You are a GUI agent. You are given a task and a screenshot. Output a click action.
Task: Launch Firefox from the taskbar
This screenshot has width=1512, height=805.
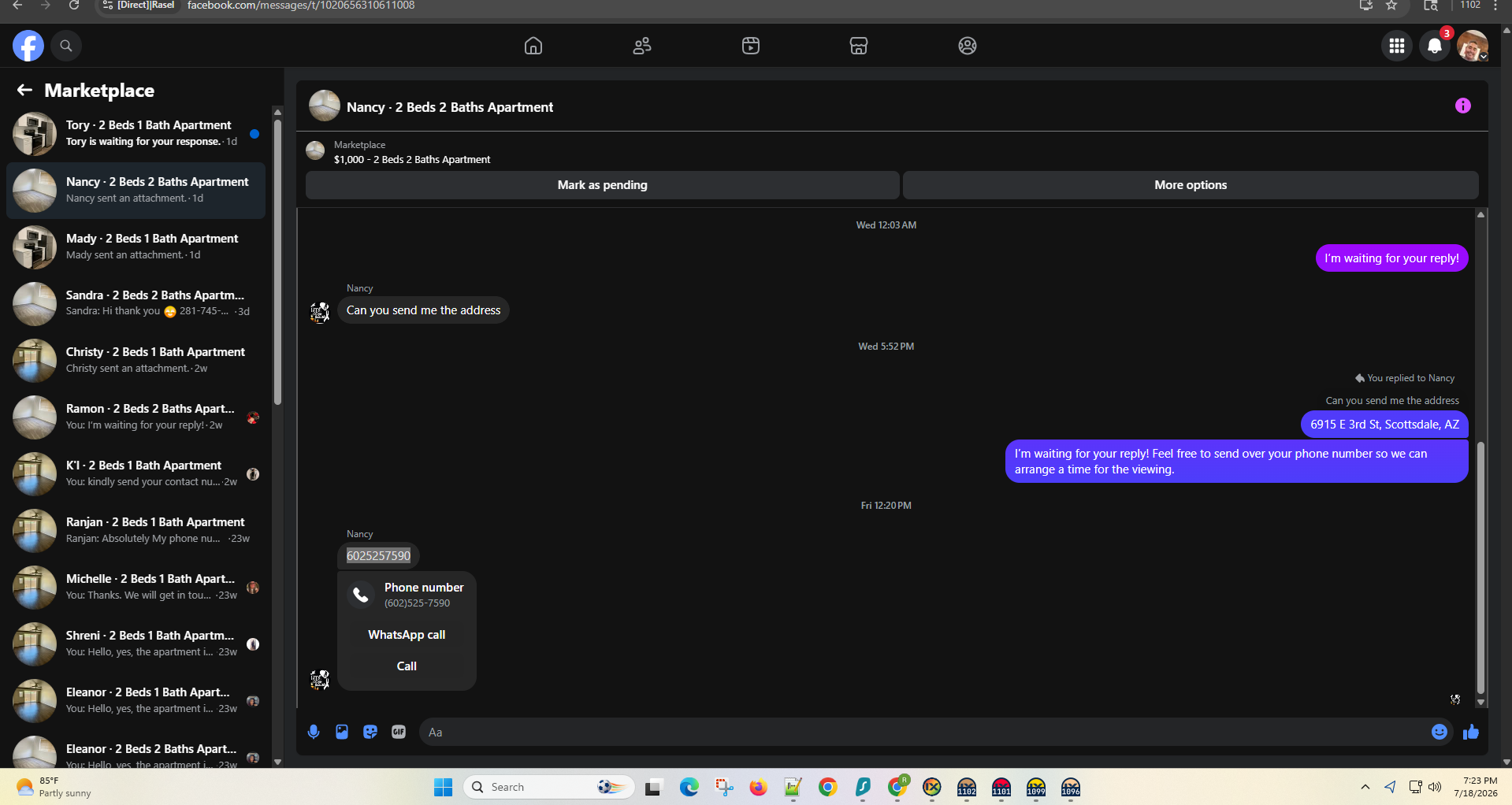coord(758,787)
